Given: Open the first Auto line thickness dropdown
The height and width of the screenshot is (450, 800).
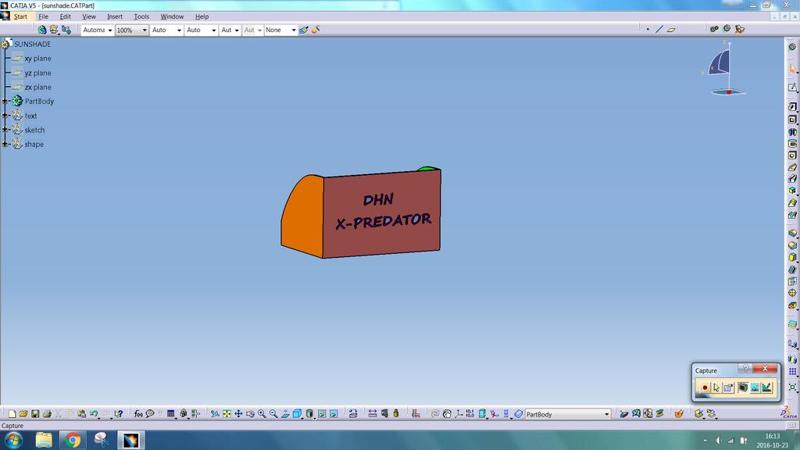Looking at the screenshot, I should click(179, 30).
